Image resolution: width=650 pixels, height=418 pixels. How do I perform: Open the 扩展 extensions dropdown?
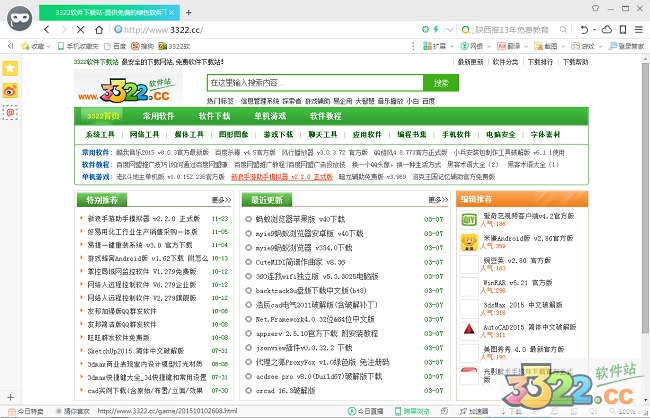pos(445,45)
